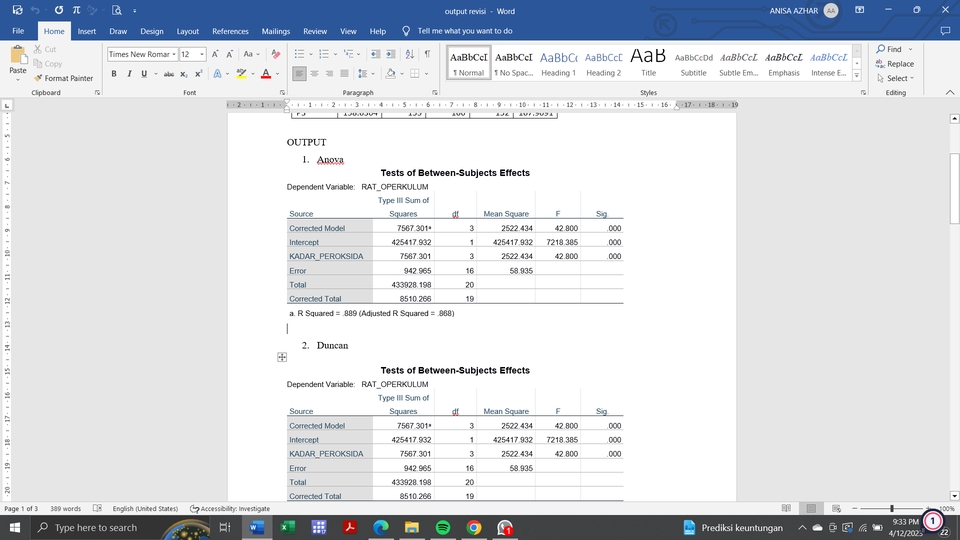Open the font name combo box dropdown

tap(174, 54)
